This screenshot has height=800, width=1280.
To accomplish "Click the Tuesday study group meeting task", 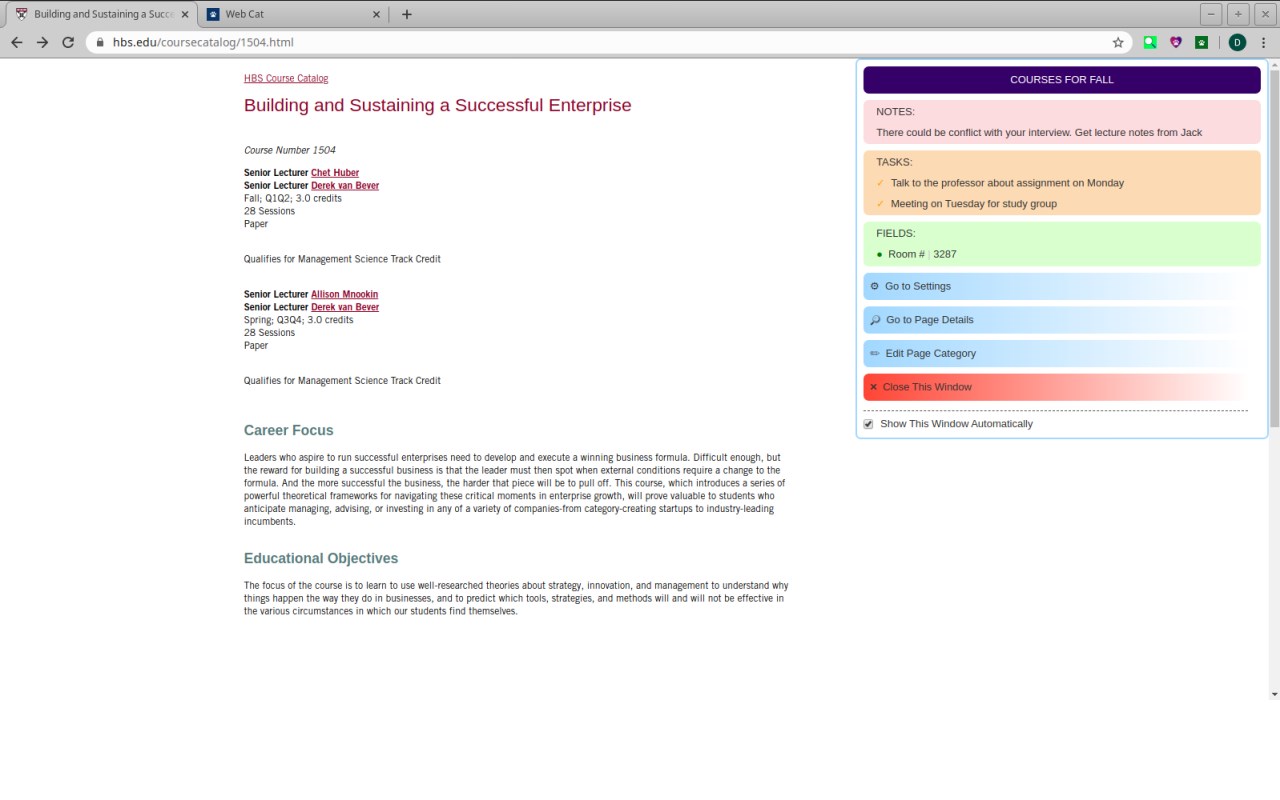I will [x=973, y=204].
